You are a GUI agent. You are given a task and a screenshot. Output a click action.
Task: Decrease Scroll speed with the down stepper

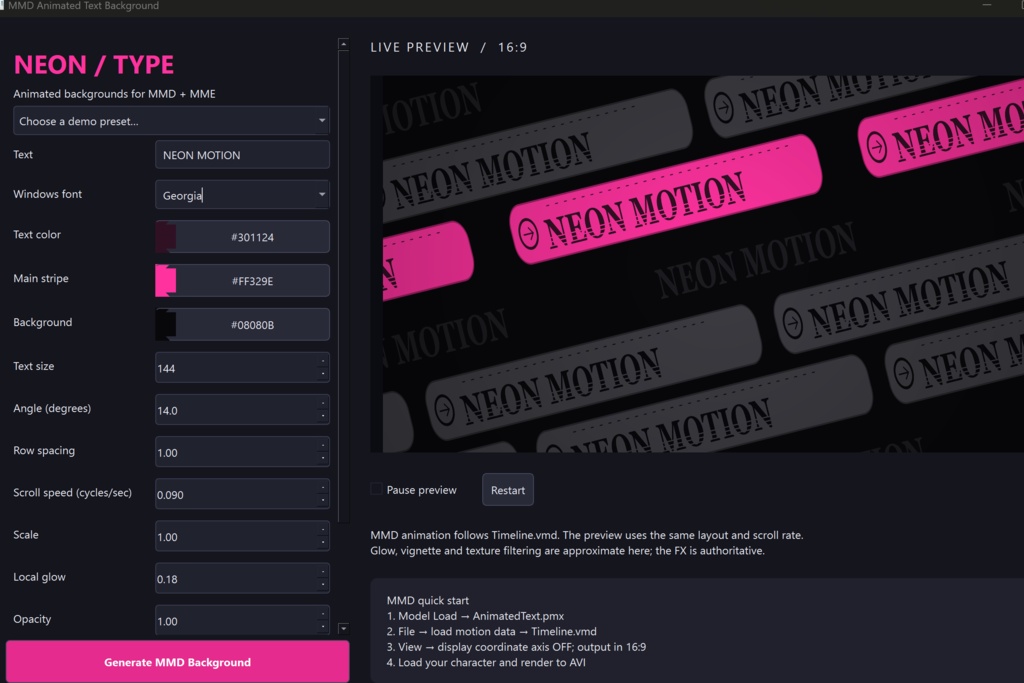pos(323,501)
